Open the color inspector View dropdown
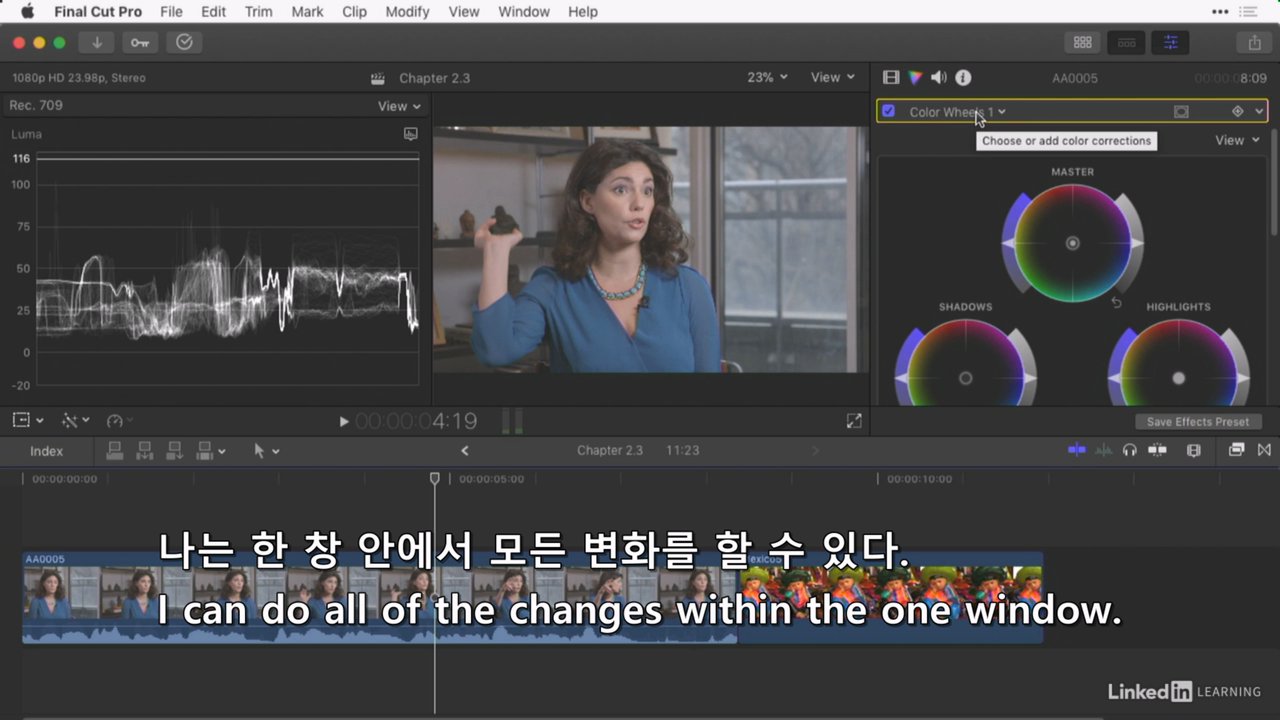 (1237, 140)
